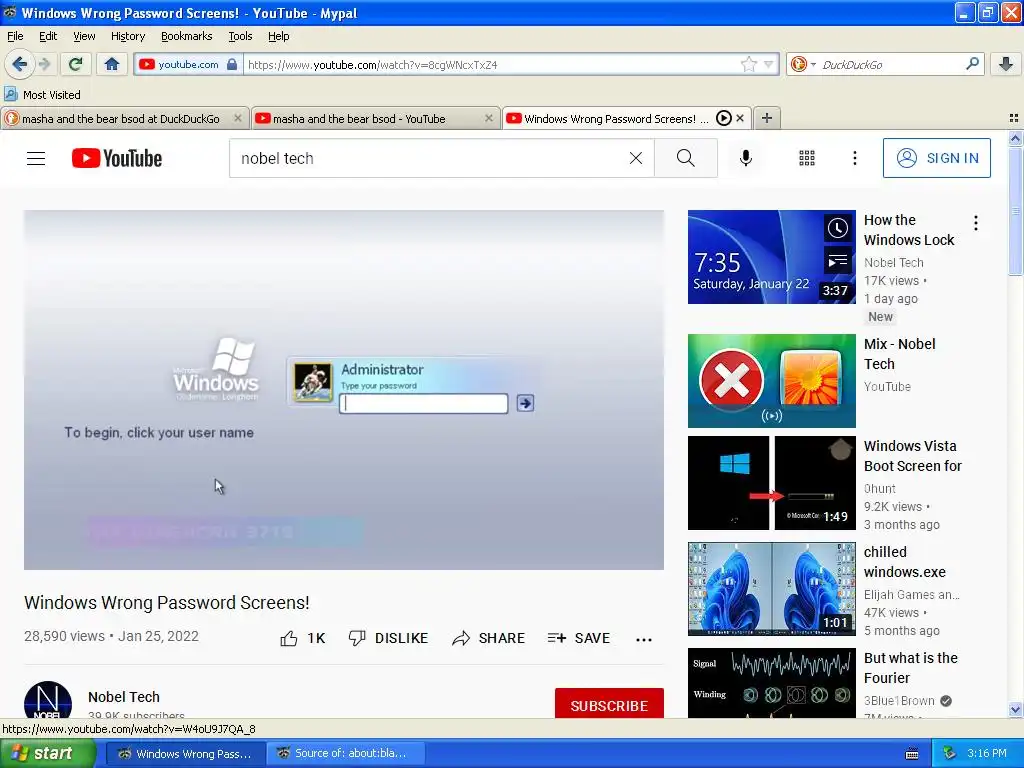The width and height of the screenshot is (1024, 768).
Task: Click the page scrollbar down arrow
Action: pyautogui.click(x=1015, y=709)
